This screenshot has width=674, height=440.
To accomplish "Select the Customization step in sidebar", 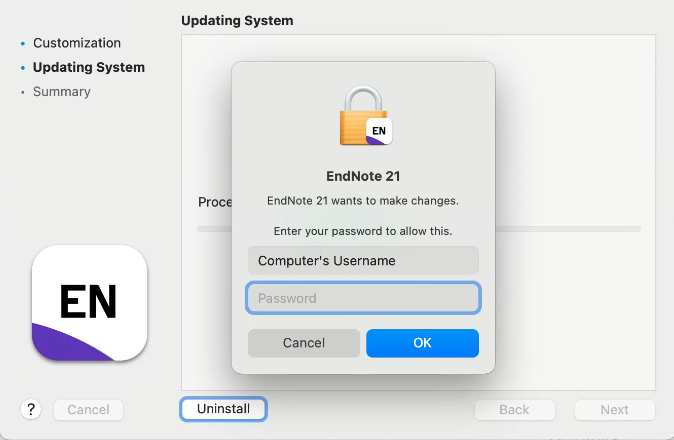I will [77, 43].
